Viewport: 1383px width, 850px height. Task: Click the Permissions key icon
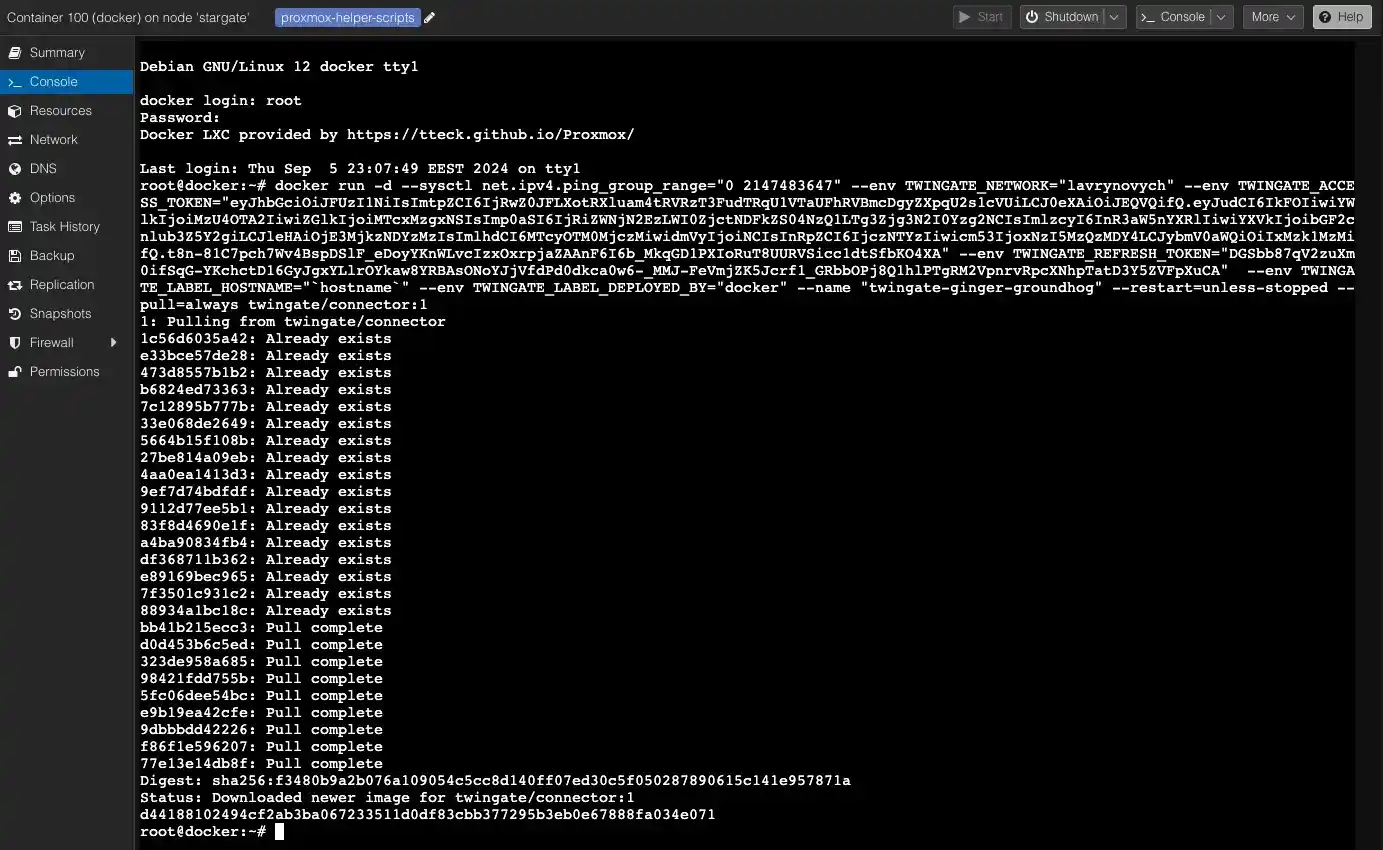(15, 371)
